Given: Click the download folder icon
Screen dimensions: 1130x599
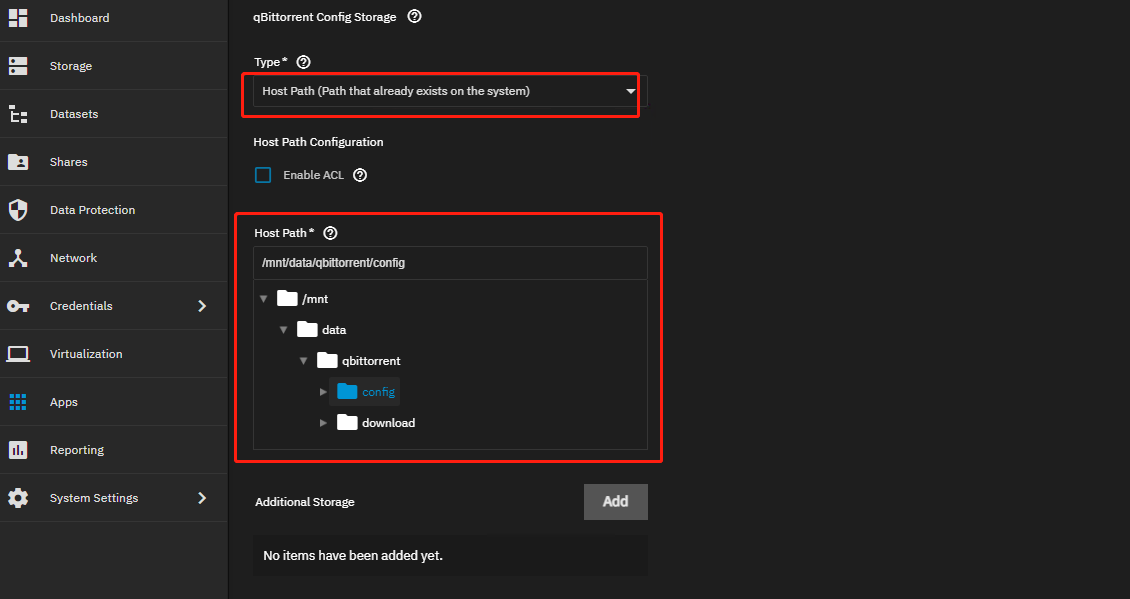Looking at the screenshot, I should click(x=347, y=422).
